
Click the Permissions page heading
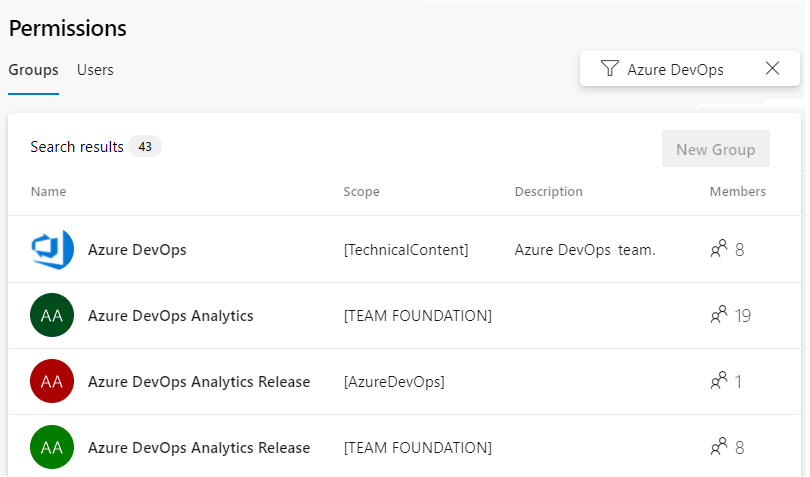68,28
